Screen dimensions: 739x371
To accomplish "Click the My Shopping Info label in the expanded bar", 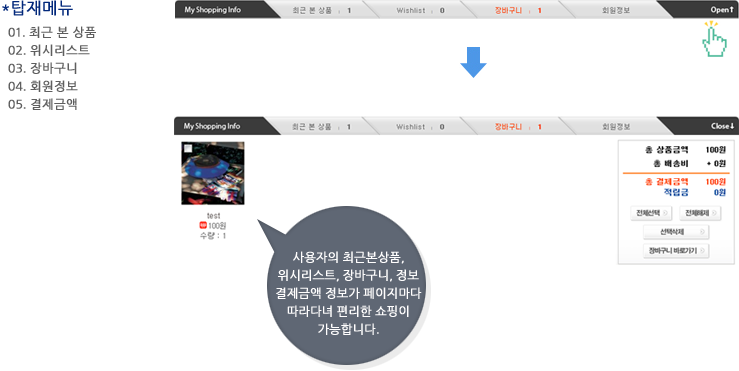I will [x=212, y=126].
